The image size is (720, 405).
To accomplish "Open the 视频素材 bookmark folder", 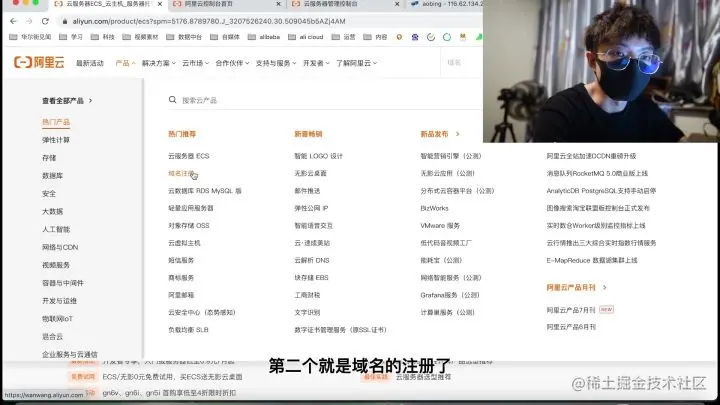I will point(141,37).
